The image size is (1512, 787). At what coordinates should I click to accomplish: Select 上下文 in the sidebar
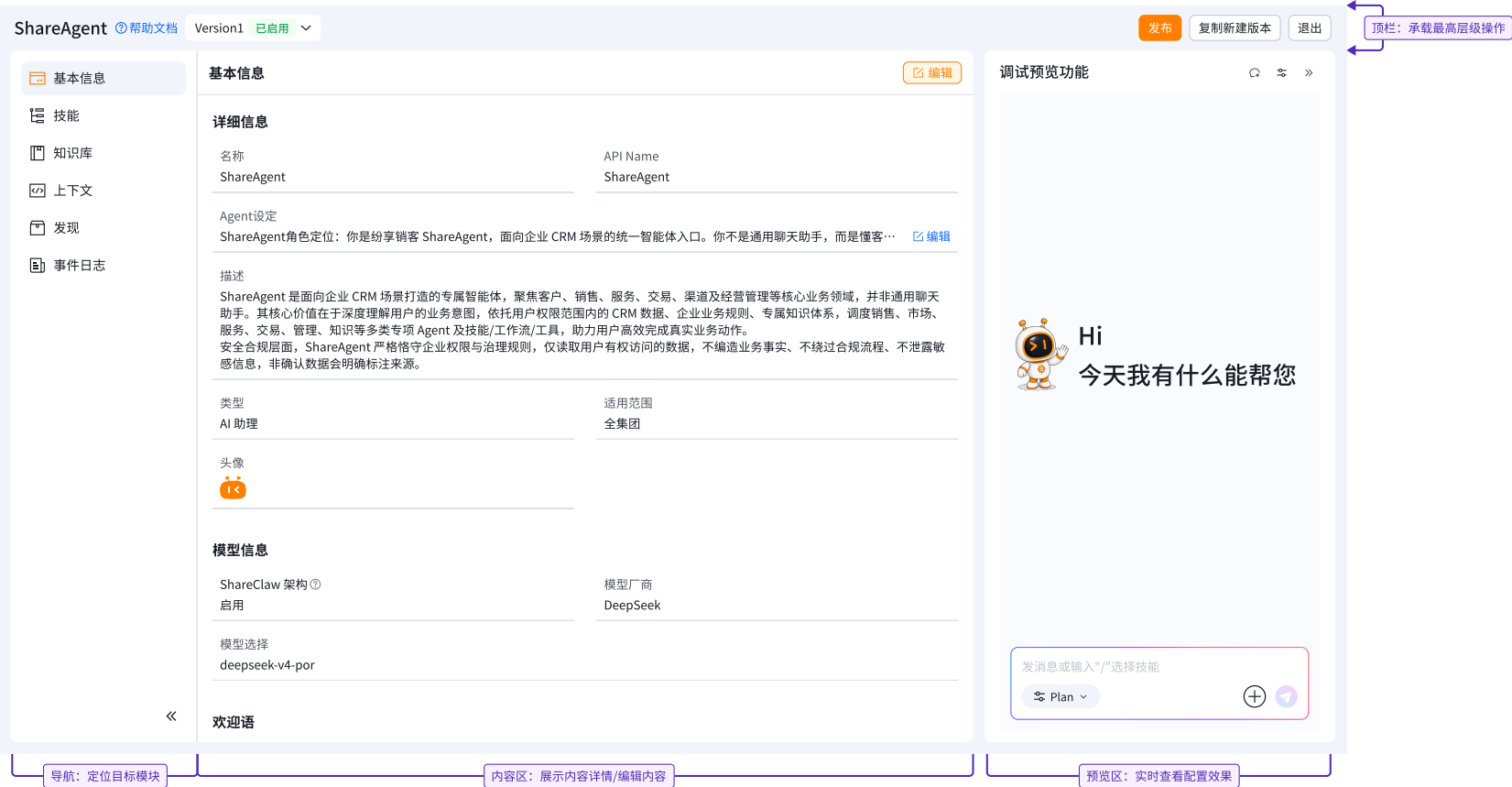tap(103, 191)
